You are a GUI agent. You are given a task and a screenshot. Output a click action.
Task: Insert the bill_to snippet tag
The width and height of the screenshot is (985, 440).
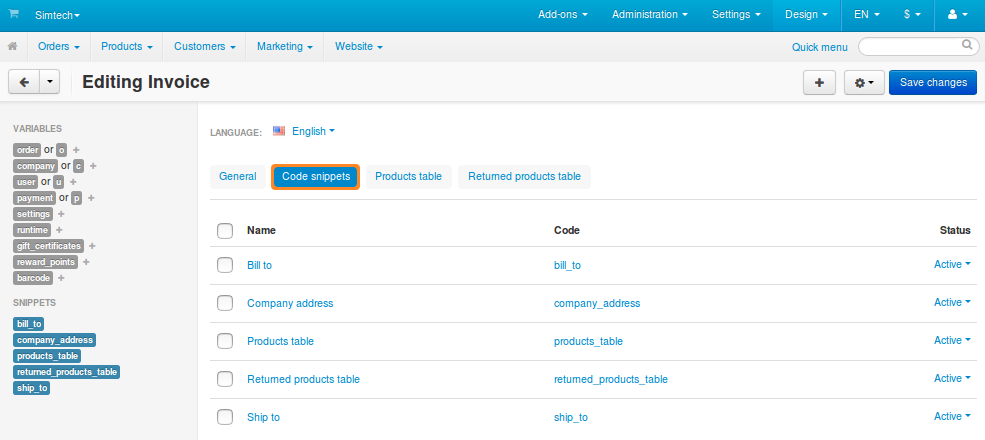29,324
